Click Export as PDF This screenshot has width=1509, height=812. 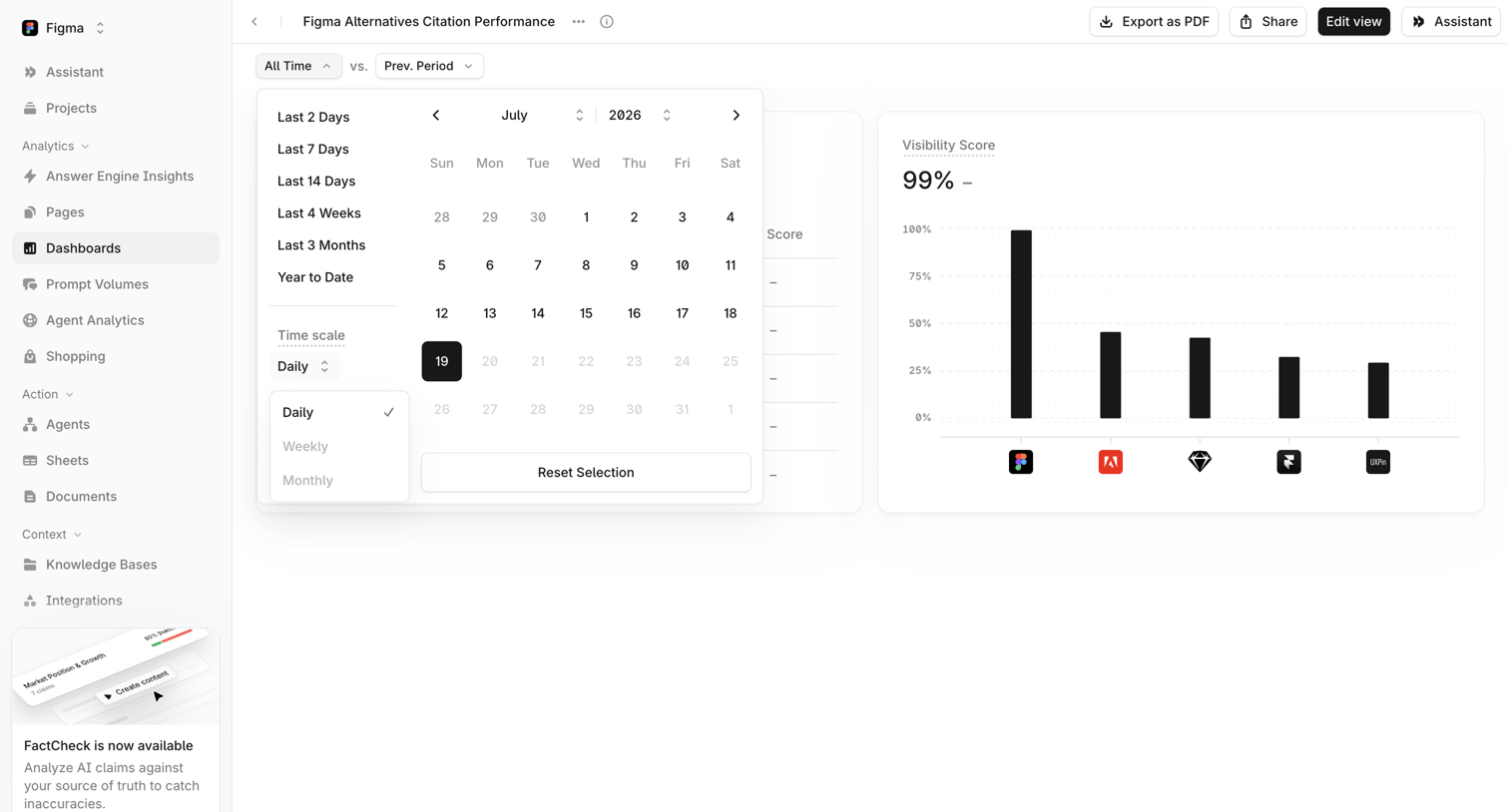point(1154,22)
